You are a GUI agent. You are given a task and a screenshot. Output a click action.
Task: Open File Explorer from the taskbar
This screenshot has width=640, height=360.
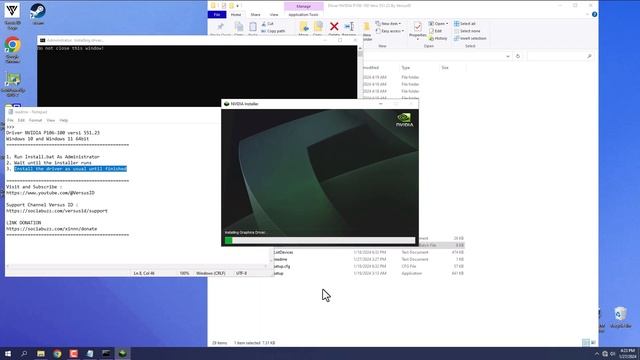click(x=41, y=353)
